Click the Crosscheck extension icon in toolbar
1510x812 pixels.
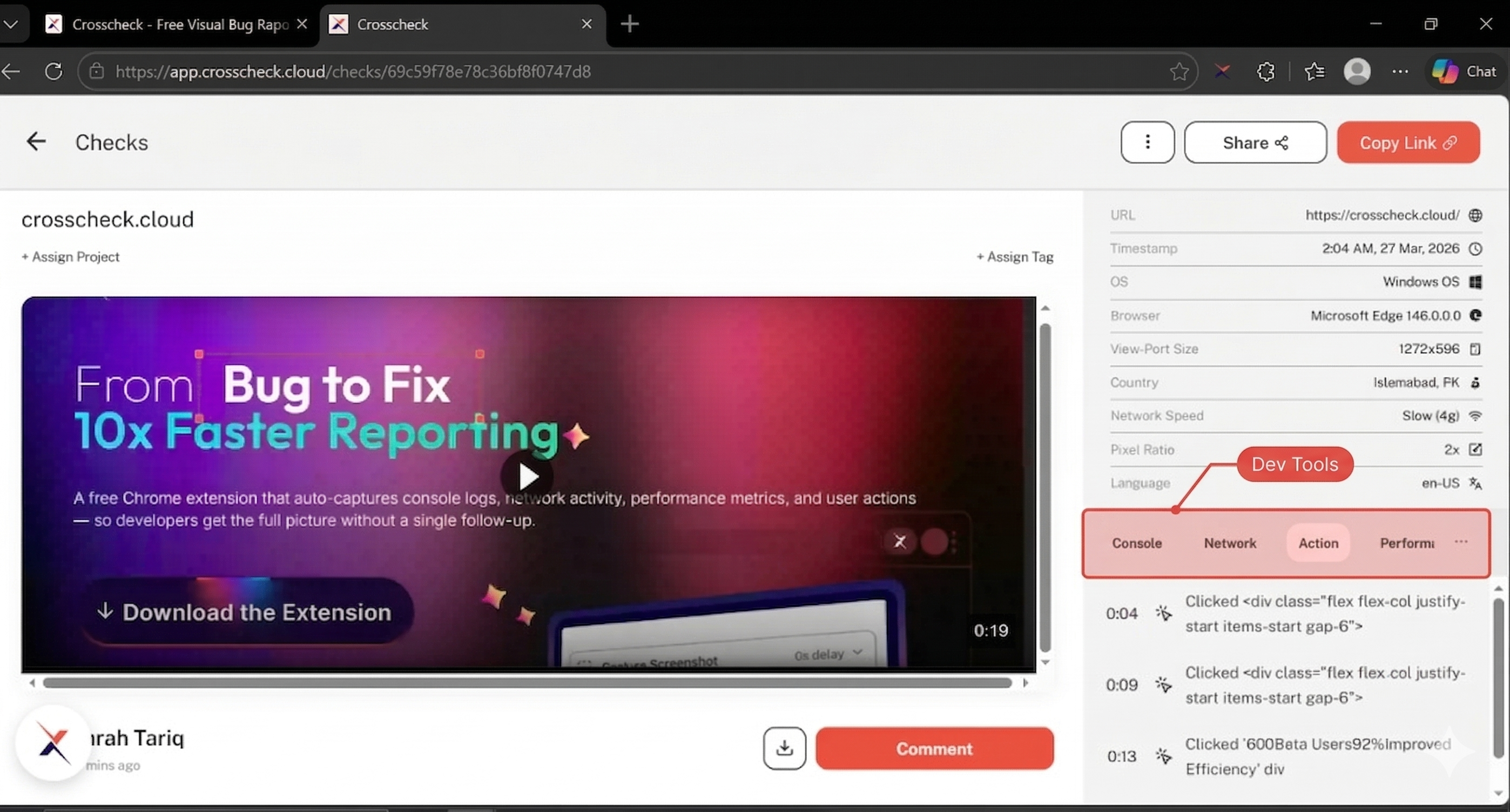1222,71
